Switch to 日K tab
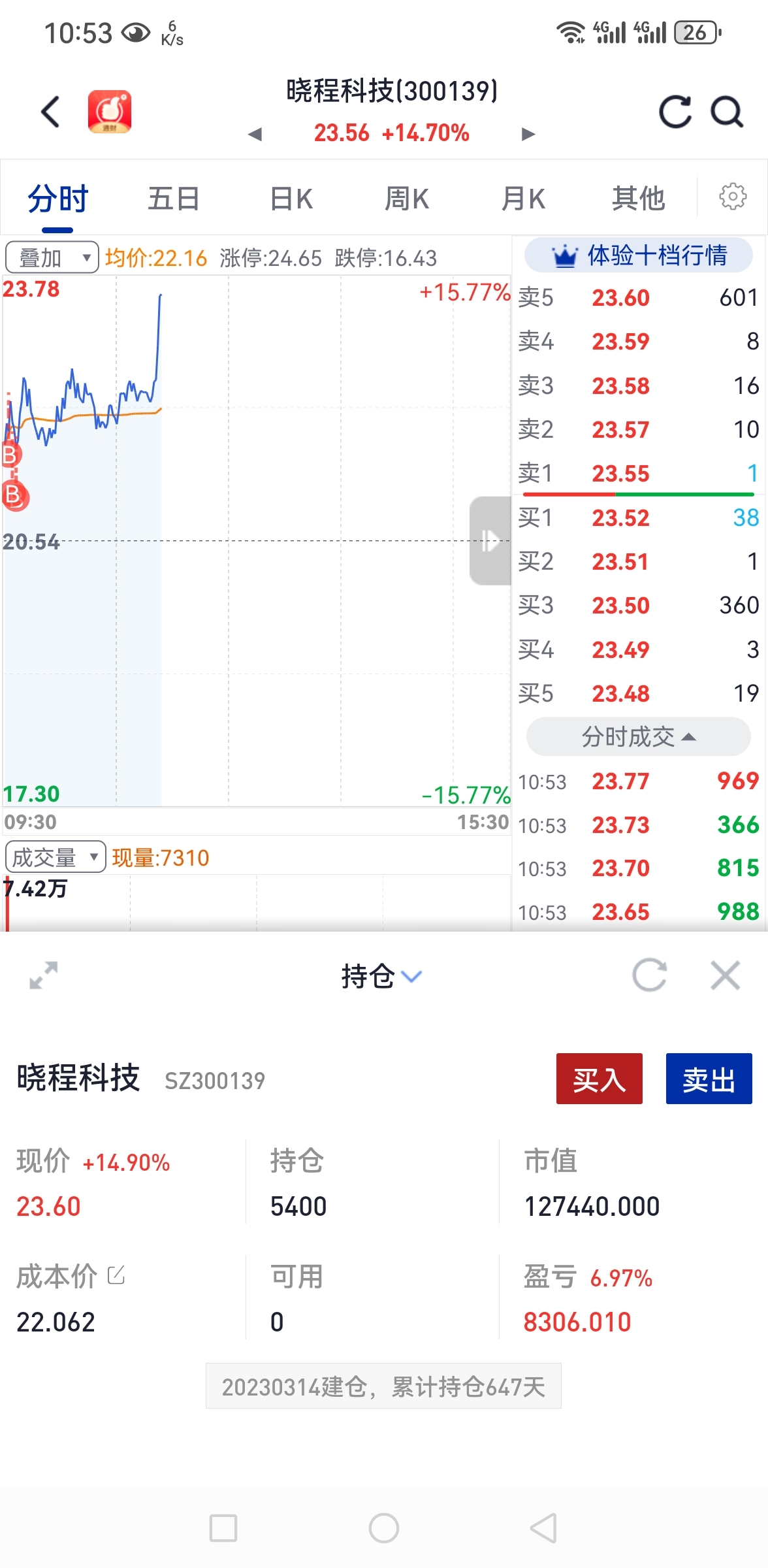 [291, 199]
